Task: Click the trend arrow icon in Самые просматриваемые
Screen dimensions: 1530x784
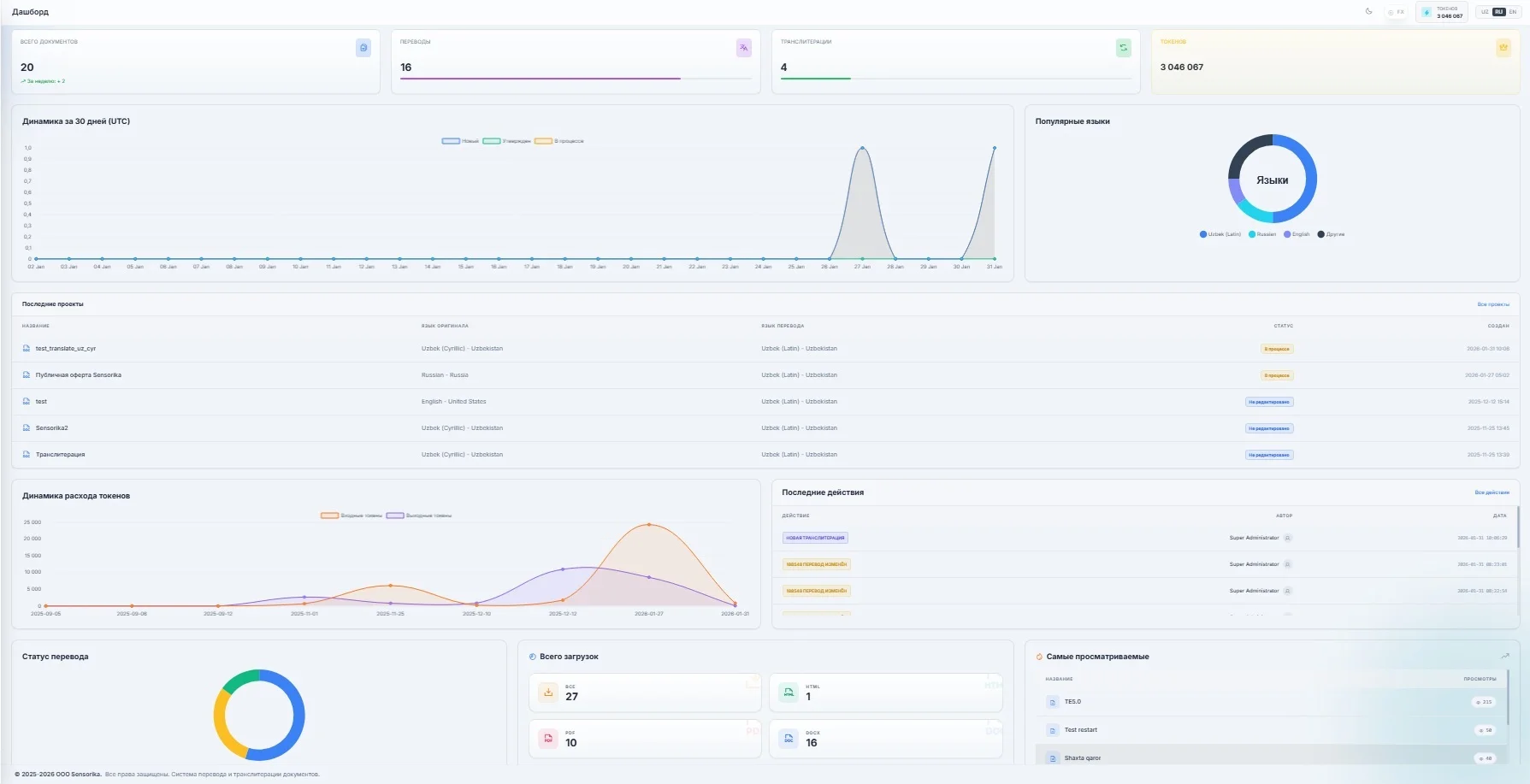Action: pos(1504,657)
